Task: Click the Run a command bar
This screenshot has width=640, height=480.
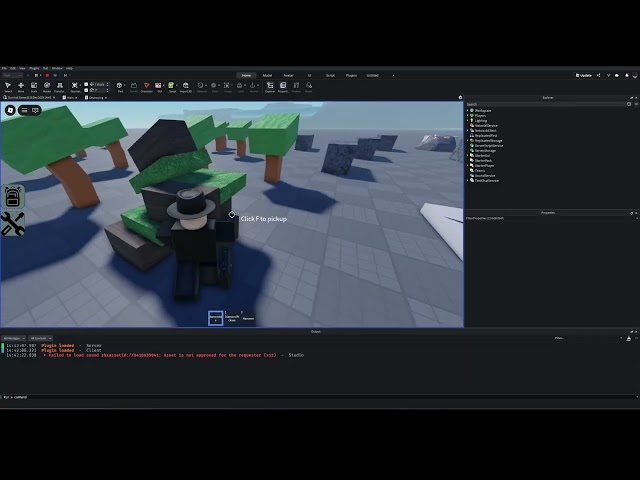Action: [x=318, y=397]
